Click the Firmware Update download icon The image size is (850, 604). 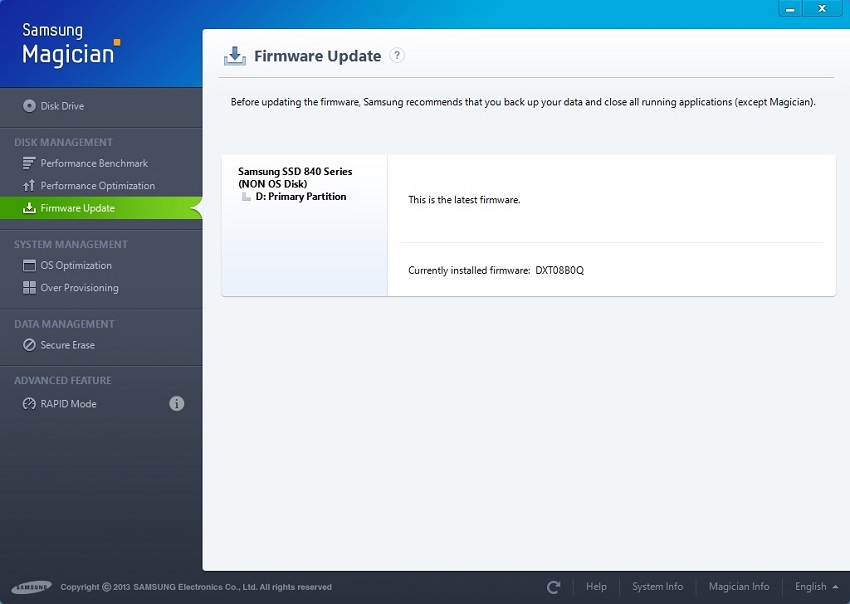click(235, 56)
